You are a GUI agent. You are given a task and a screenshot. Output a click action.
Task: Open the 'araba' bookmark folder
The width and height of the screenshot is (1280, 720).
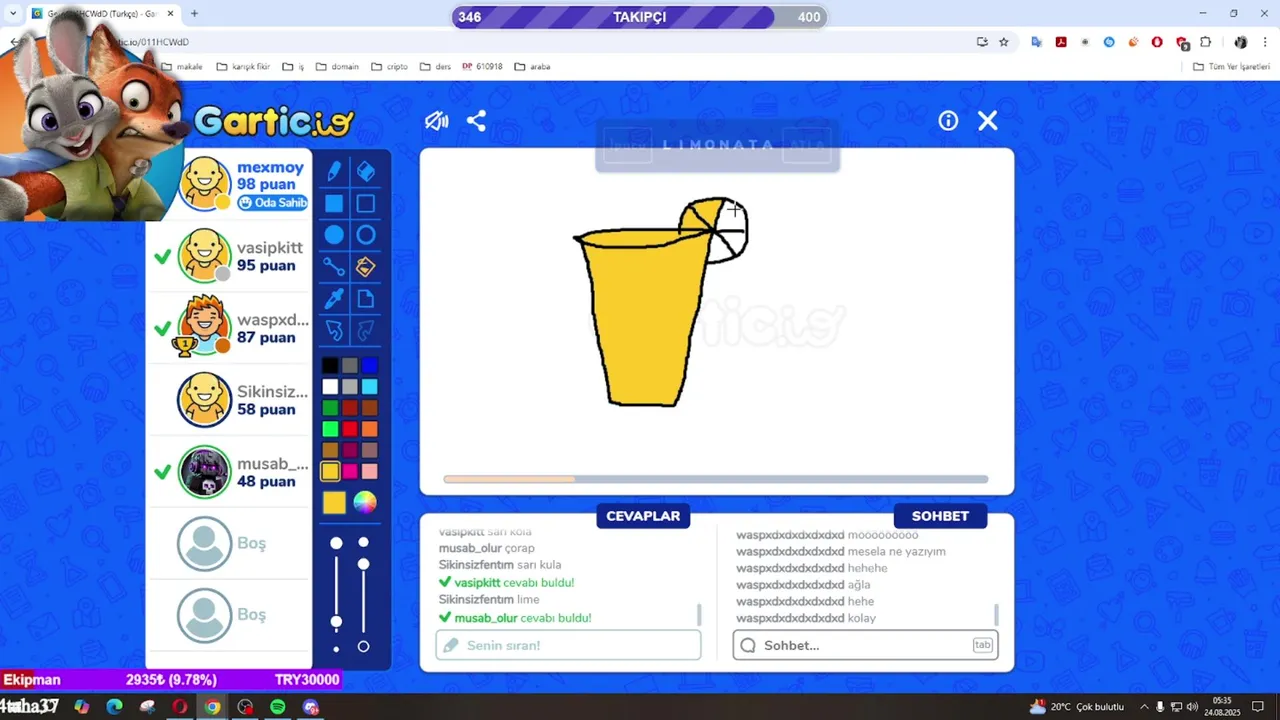coord(532,67)
